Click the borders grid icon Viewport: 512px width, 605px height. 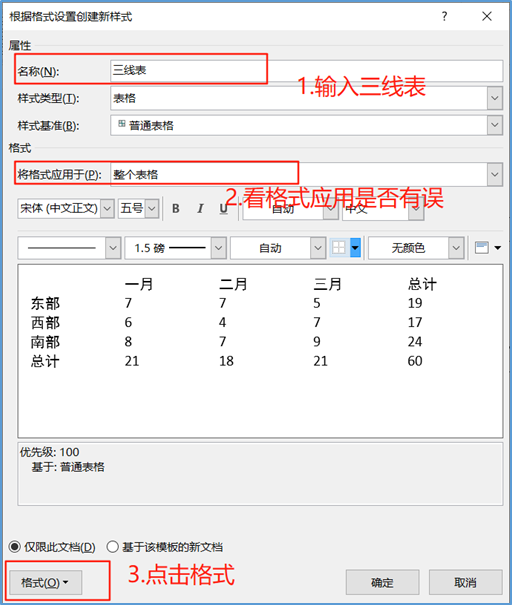tap(339, 248)
